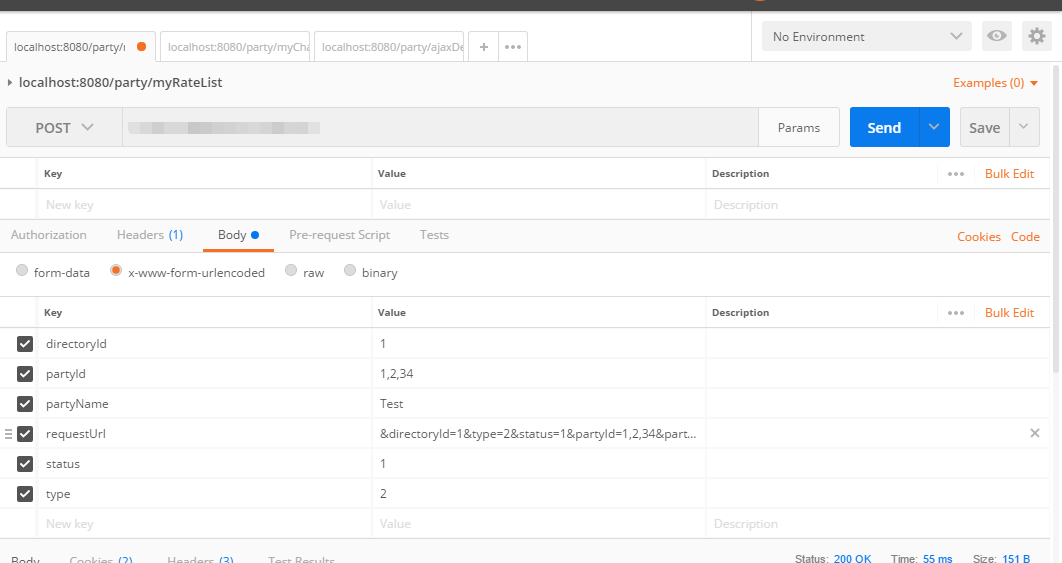Open the response Cookies (2) tab
This screenshot has width=1062, height=563.
click(101, 560)
